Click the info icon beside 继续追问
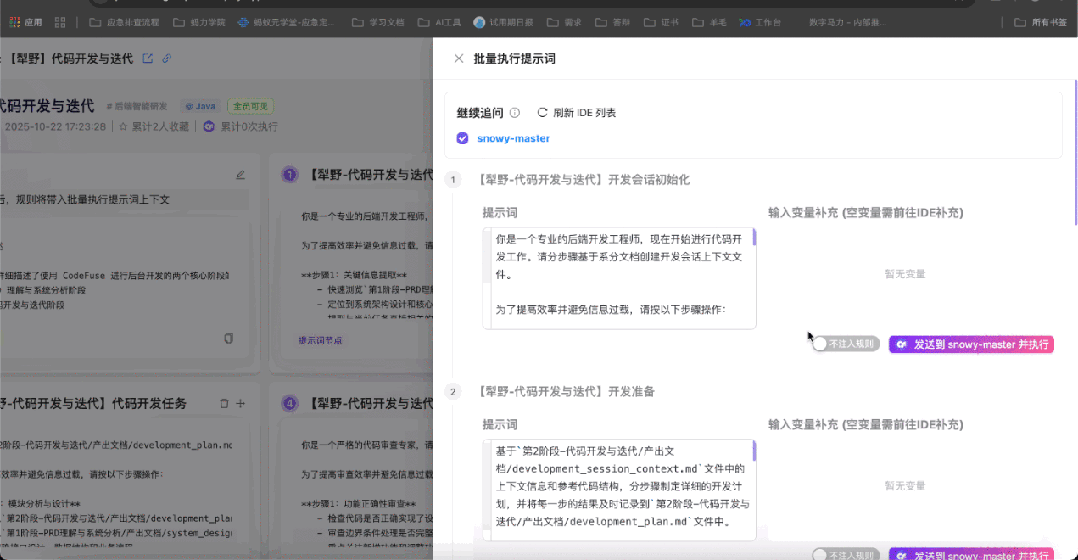Image resolution: width=1078 pixels, height=560 pixels. click(515, 113)
